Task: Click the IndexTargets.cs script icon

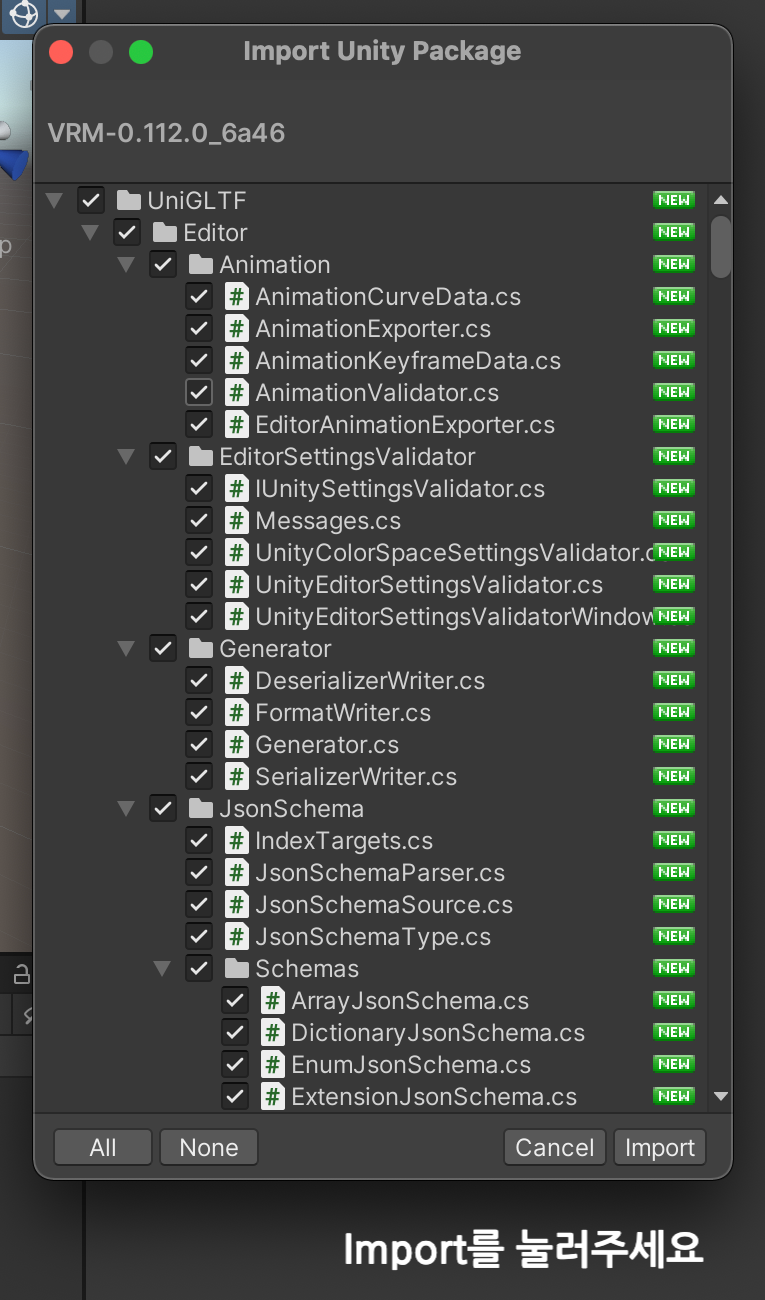Action: (x=237, y=841)
